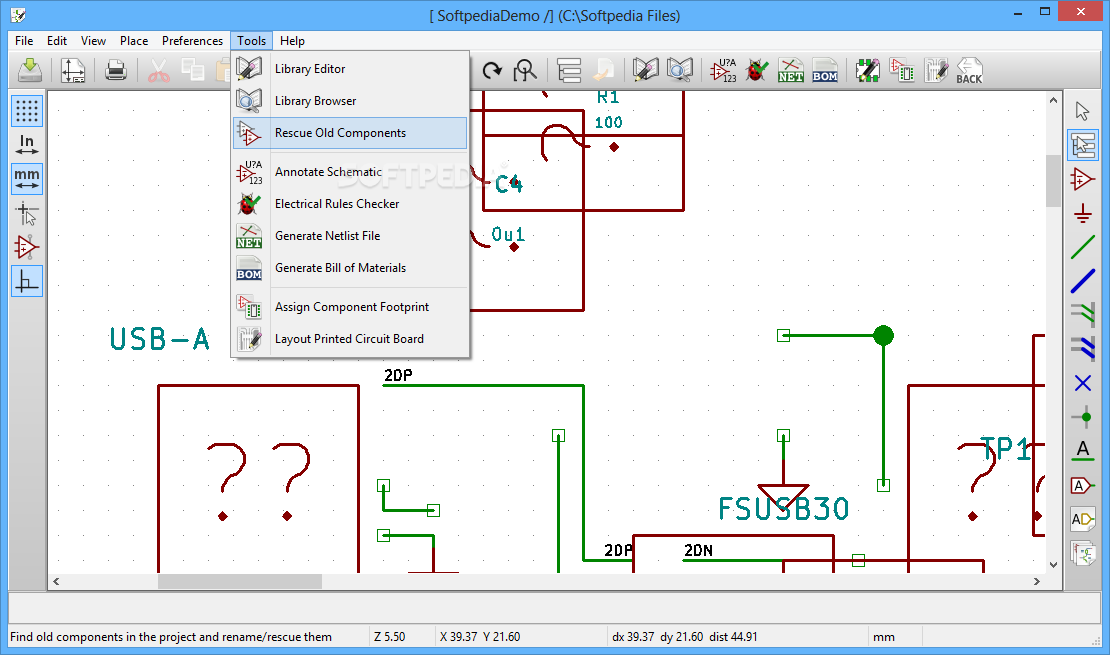The height and width of the screenshot is (655, 1110).
Task: Open the hierarchy navigator toolbar icon
Action: click(x=568, y=70)
